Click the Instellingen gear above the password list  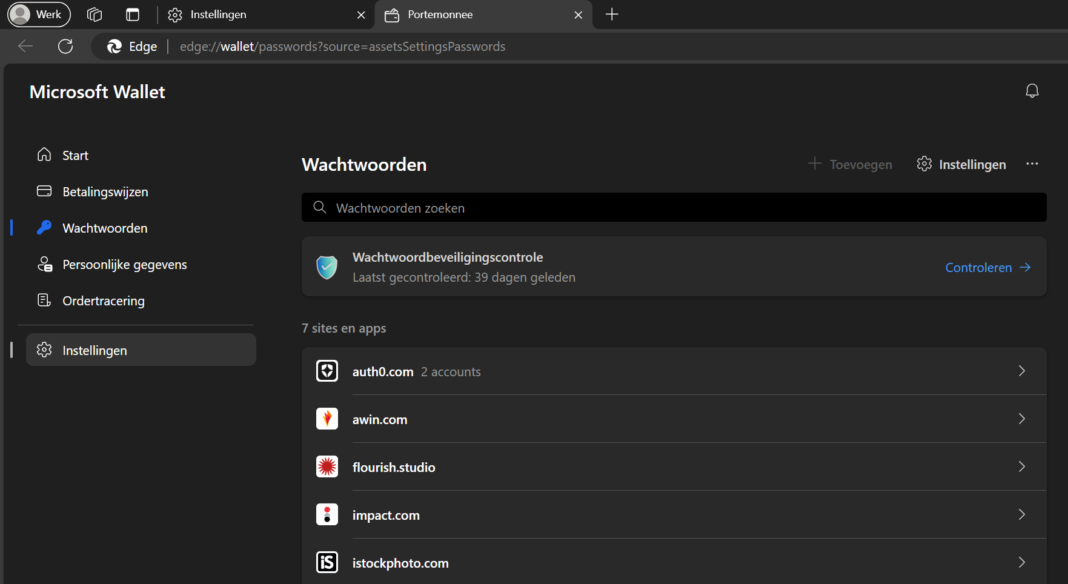(x=960, y=164)
